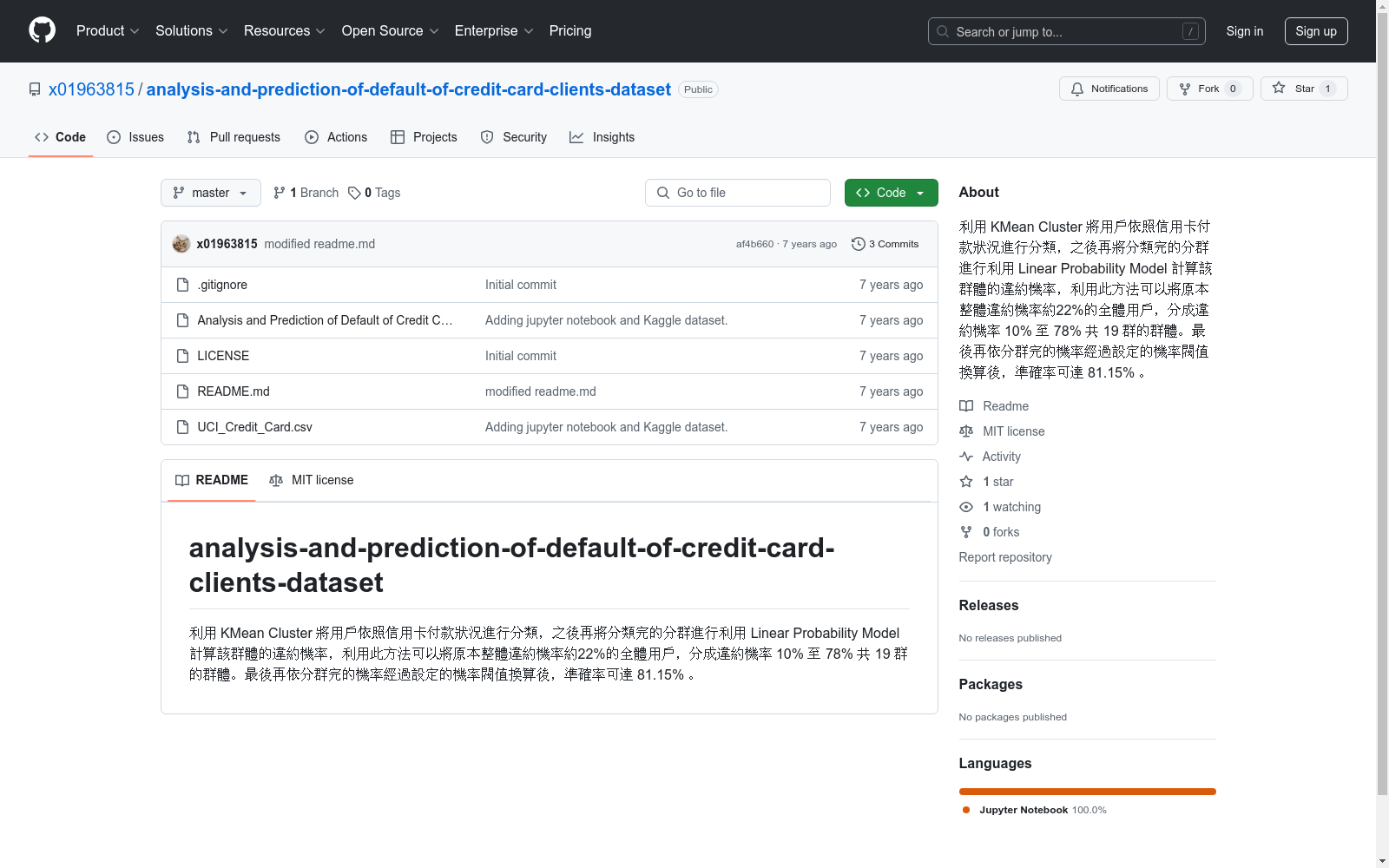Focus the Search or jump to field

pos(1066,31)
